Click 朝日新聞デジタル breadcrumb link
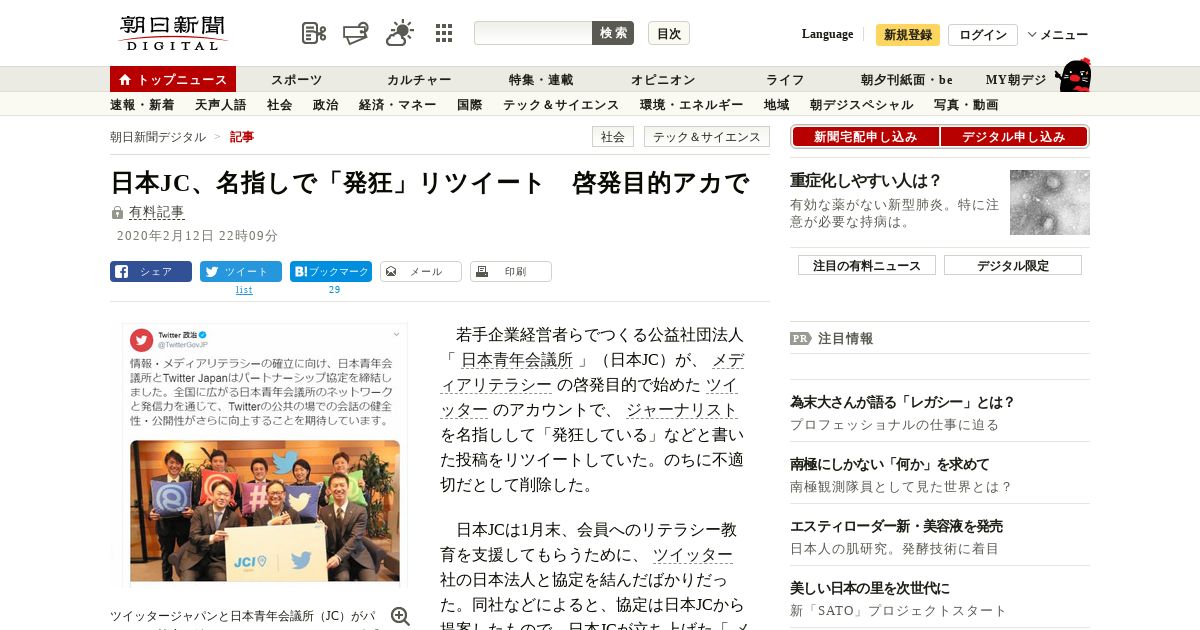1200x630 pixels. point(158,136)
